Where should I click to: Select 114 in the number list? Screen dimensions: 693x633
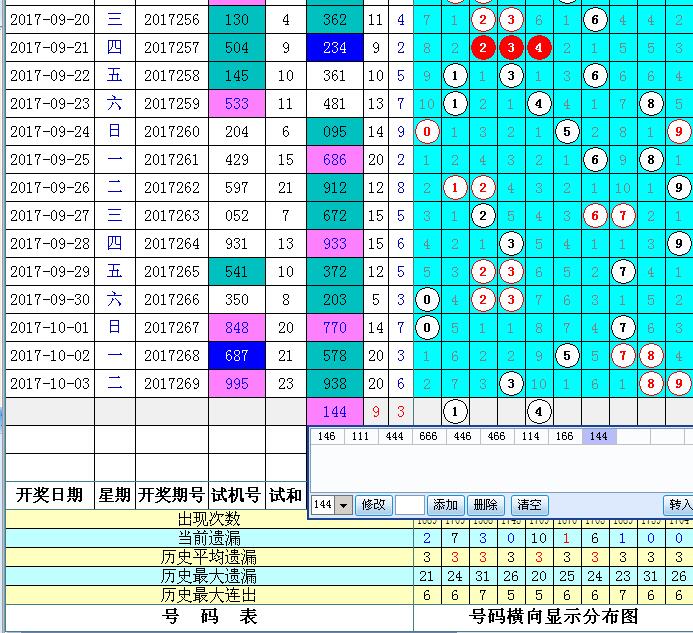pyautogui.click(x=529, y=436)
